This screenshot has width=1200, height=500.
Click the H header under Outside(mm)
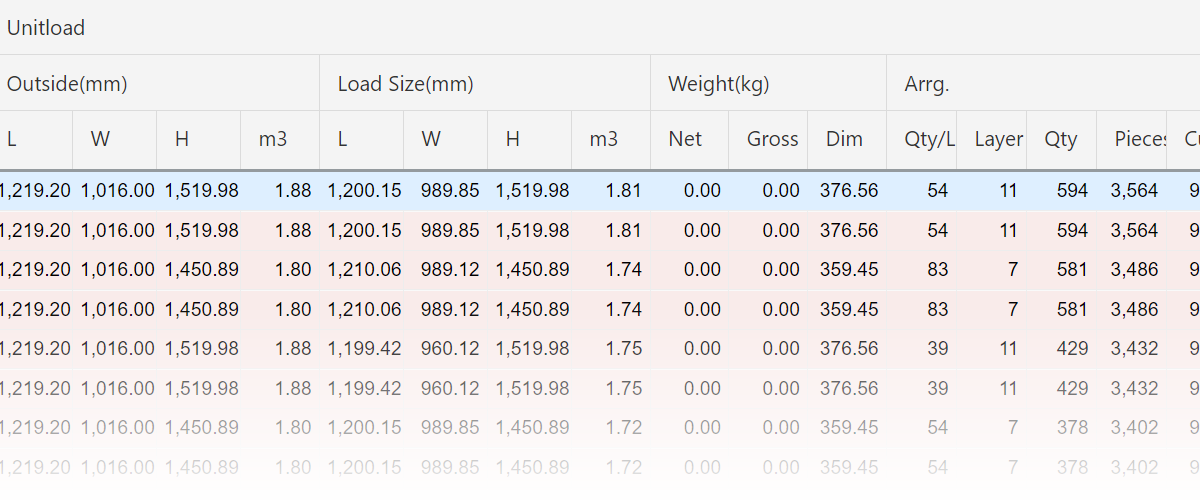182,139
